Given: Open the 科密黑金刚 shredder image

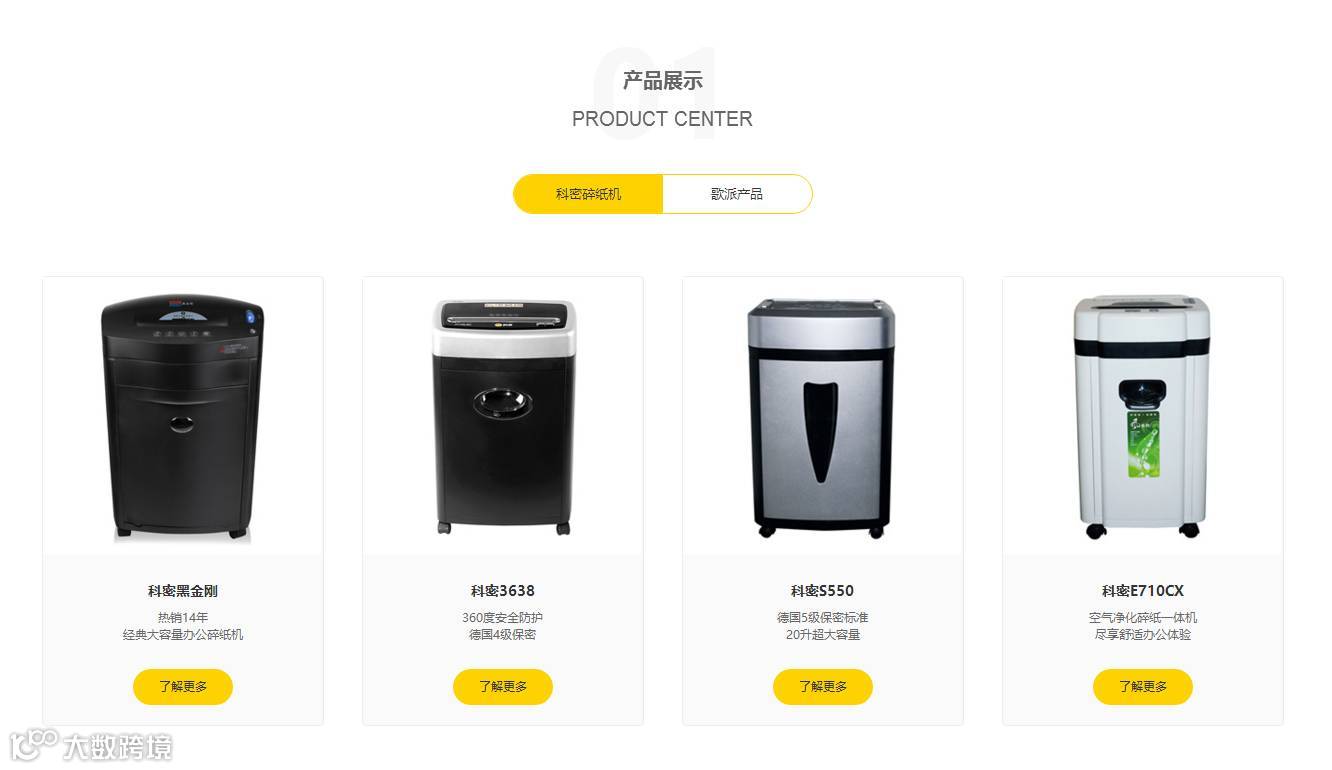Looking at the screenshot, I should (183, 416).
